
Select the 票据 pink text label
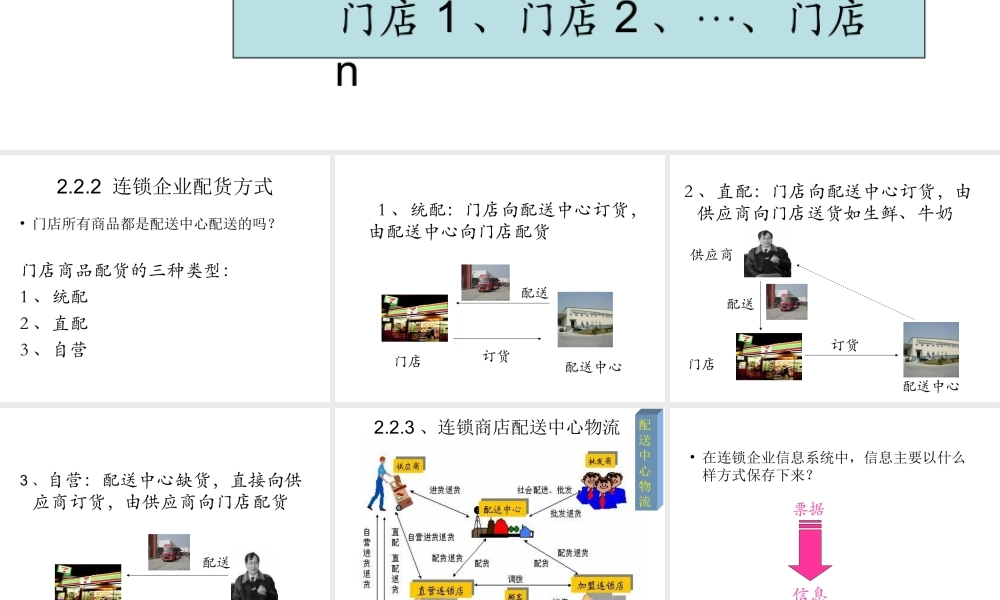(x=809, y=509)
